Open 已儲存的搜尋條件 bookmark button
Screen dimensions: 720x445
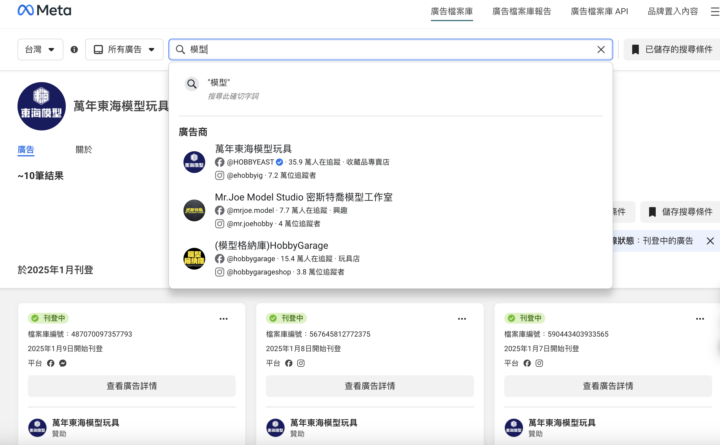(x=671, y=49)
